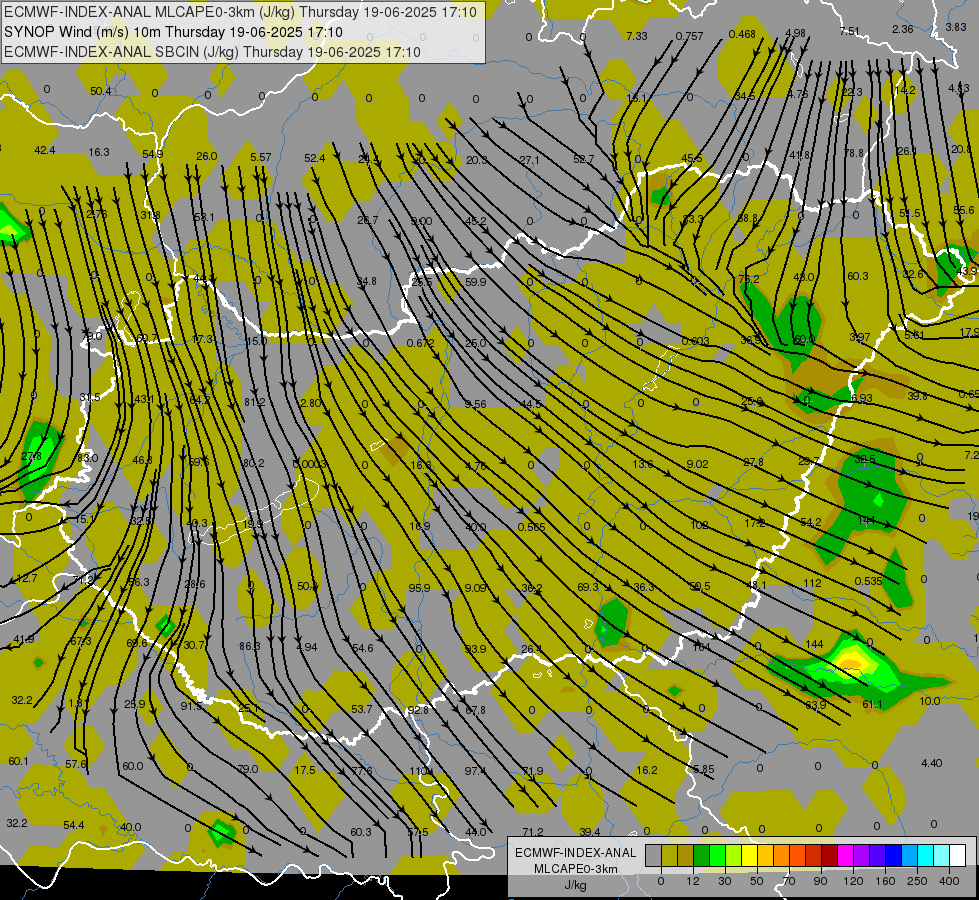The image size is (979, 900).
Task: Click the map value '10.0'
Action: tap(930, 701)
